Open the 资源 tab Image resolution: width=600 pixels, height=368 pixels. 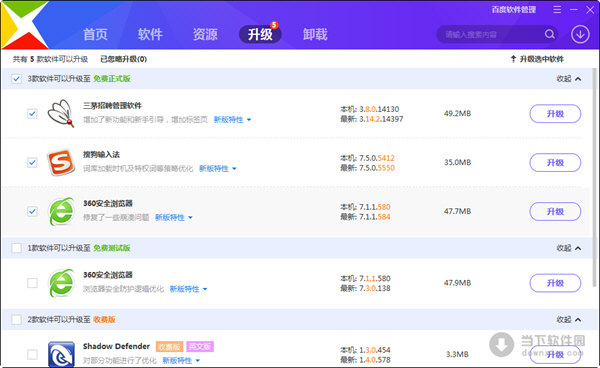pyautogui.click(x=205, y=34)
